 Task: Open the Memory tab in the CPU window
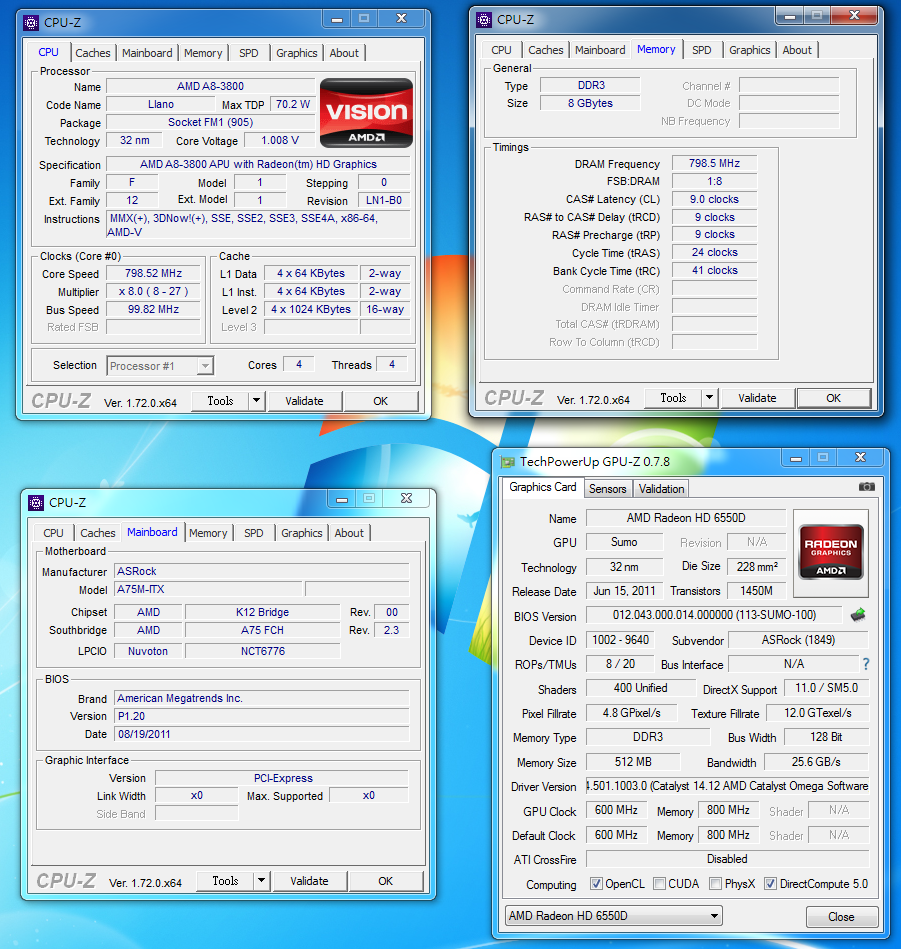(203, 53)
